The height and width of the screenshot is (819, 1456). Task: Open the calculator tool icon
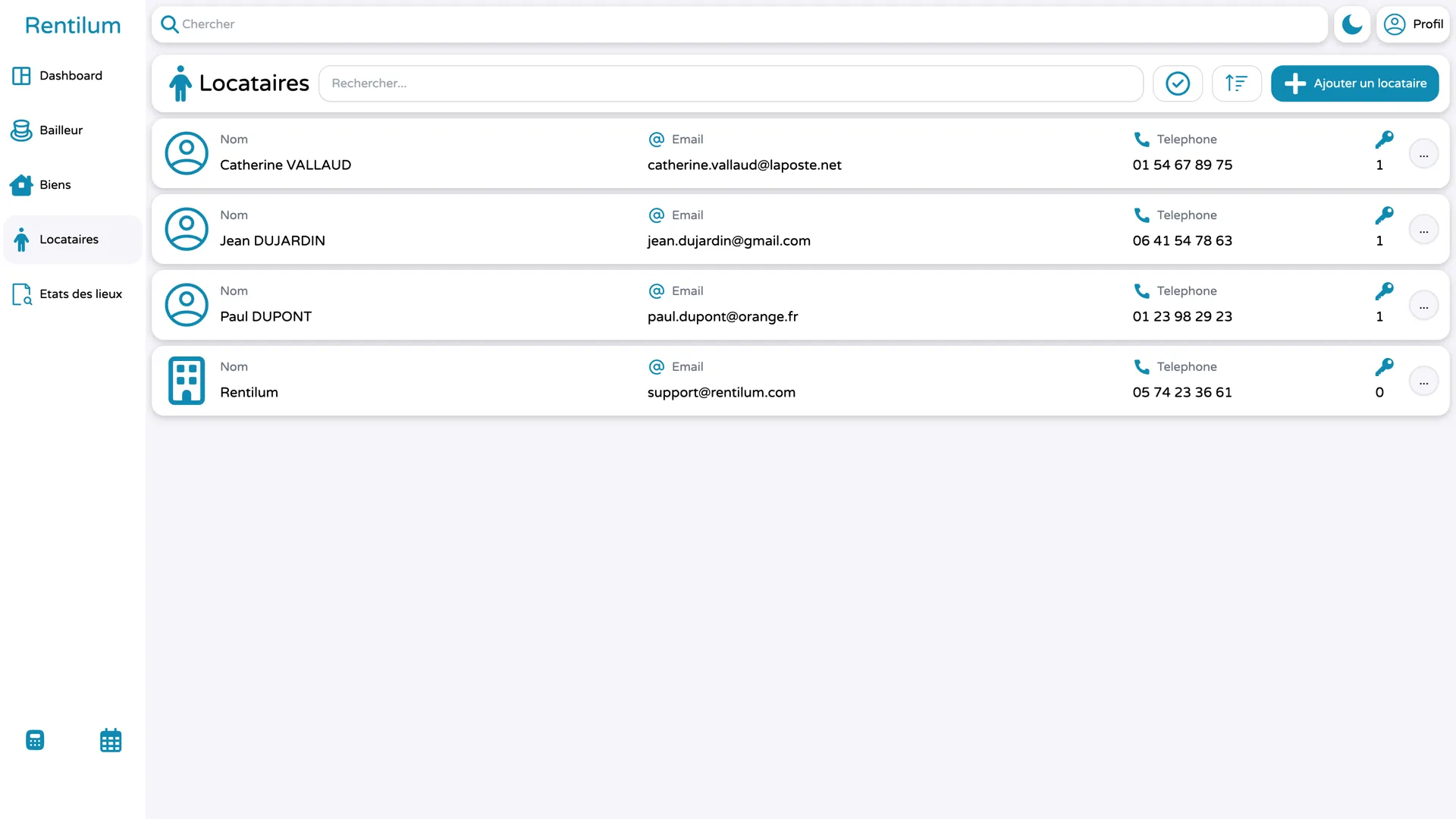click(x=35, y=740)
